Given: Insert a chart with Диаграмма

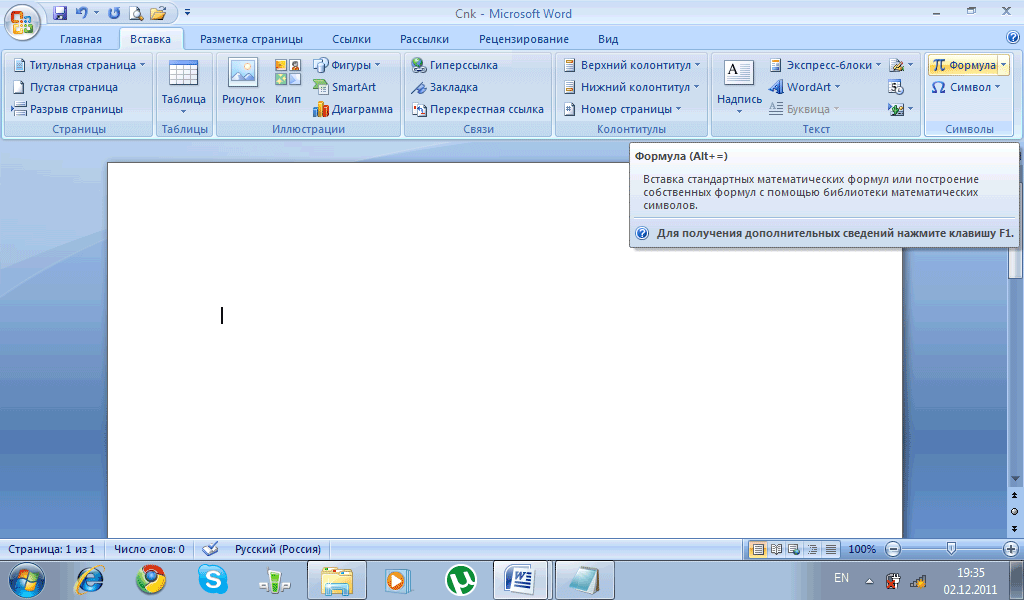Looking at the screenshot, I should pos(353,109).
